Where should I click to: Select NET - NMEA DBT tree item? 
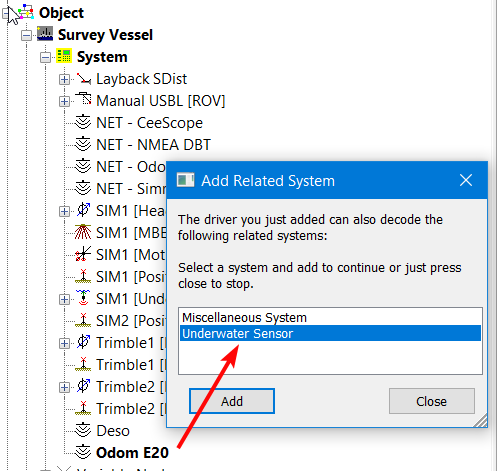[153, 145]
